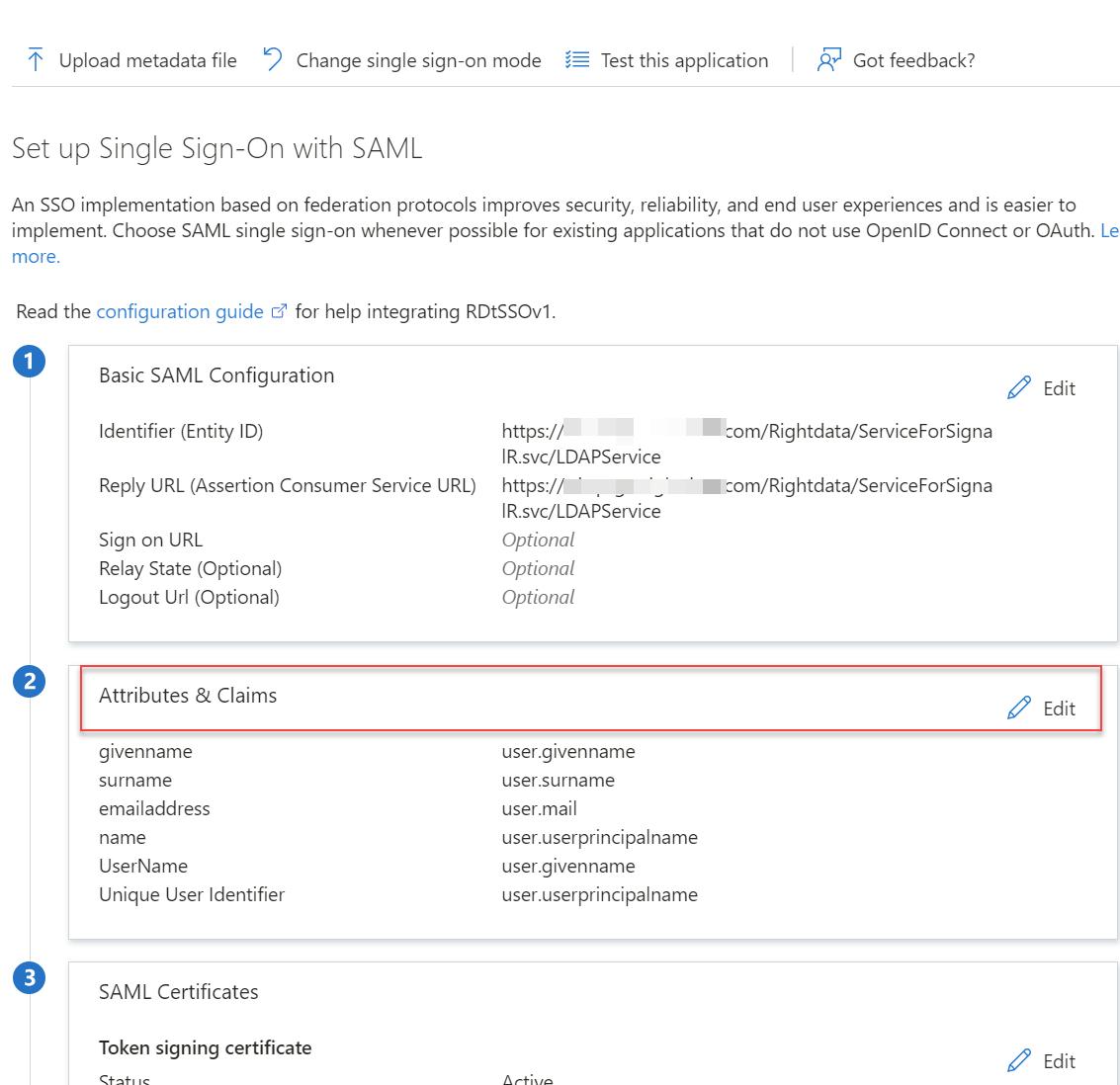Click Optional value for Relay State

(538, 569)
